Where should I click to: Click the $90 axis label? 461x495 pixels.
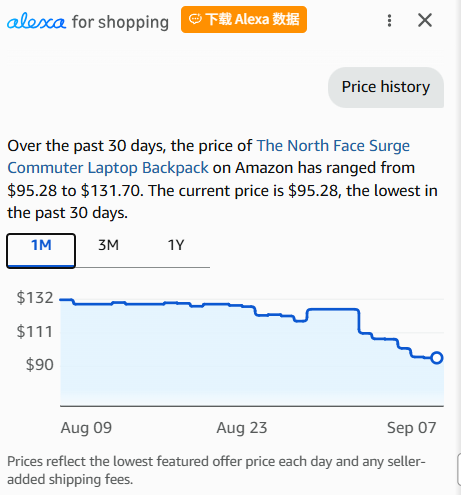[40, 364]
